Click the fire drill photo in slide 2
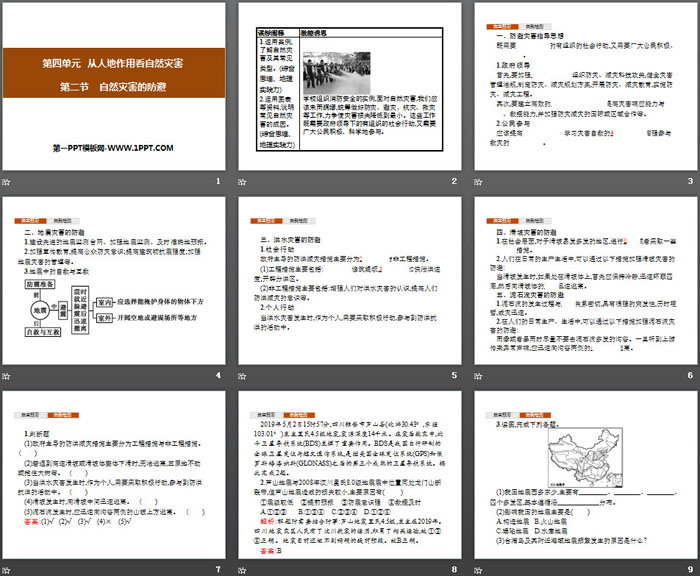700x576 pixels. 337,73
